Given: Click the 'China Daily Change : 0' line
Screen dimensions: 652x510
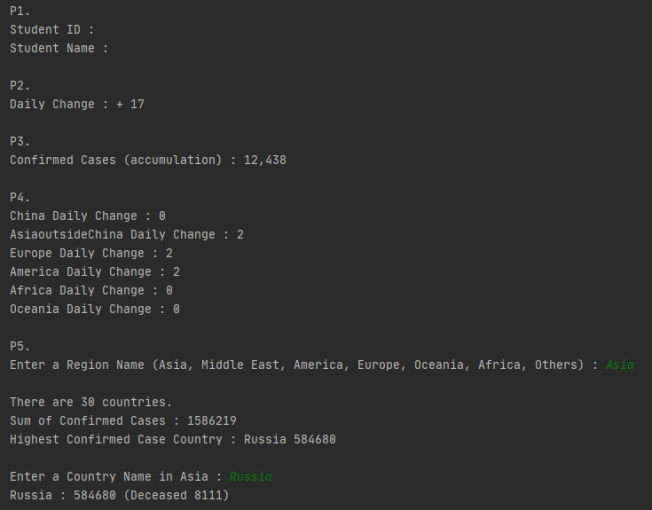Looking at the screenshot, I should click(87, 216).
